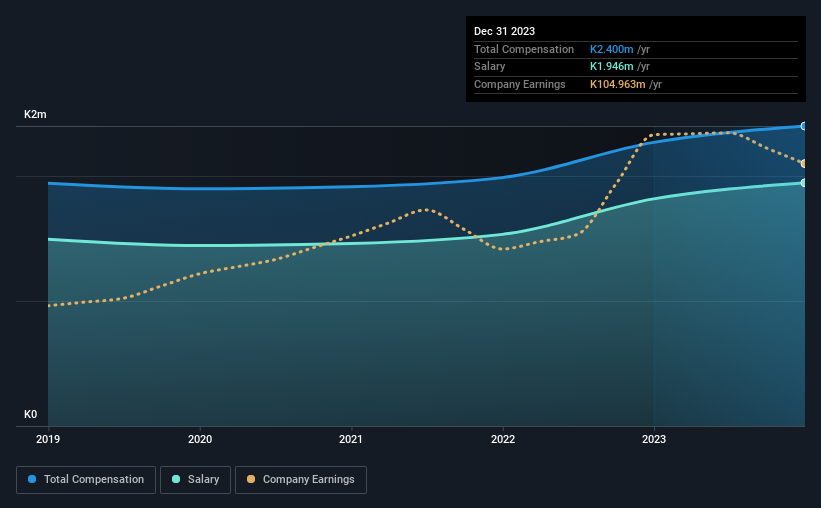
Task: Click the K104.963m company earnings value
Action: [x=617, y=84]
